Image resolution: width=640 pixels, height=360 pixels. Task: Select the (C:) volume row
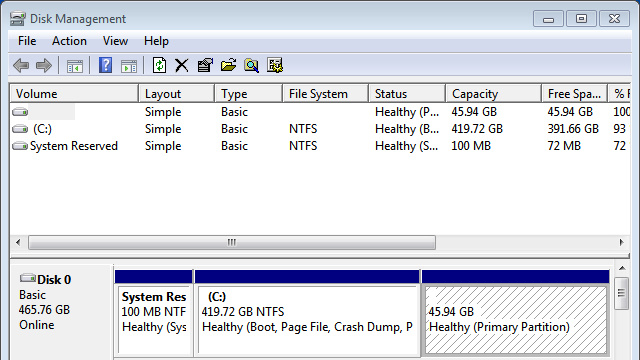tap(320, 129)
